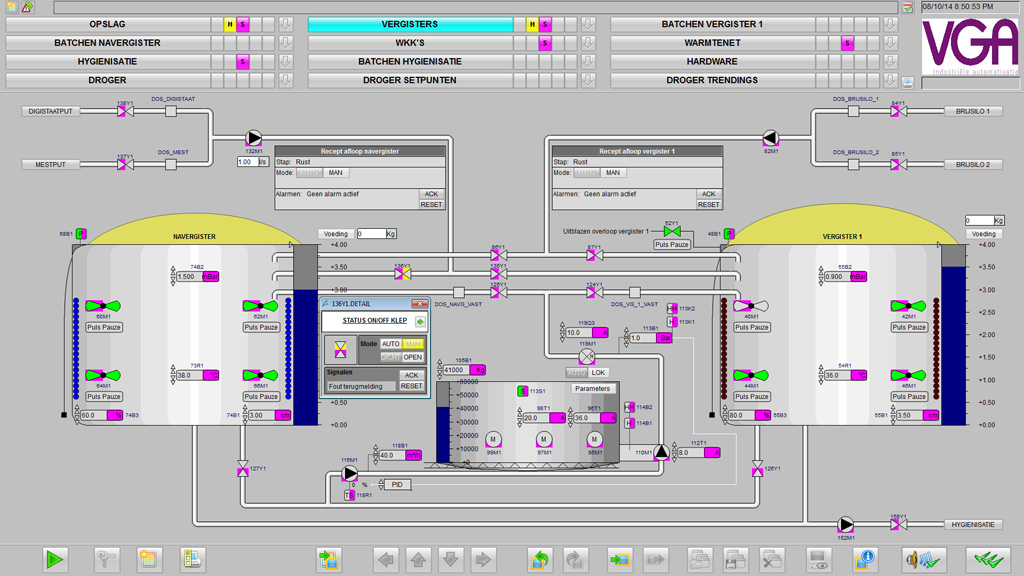Click the green double checkmark acknowledge icon
The height and width of the screenshot is (576, 1024).
click(987, 560)
